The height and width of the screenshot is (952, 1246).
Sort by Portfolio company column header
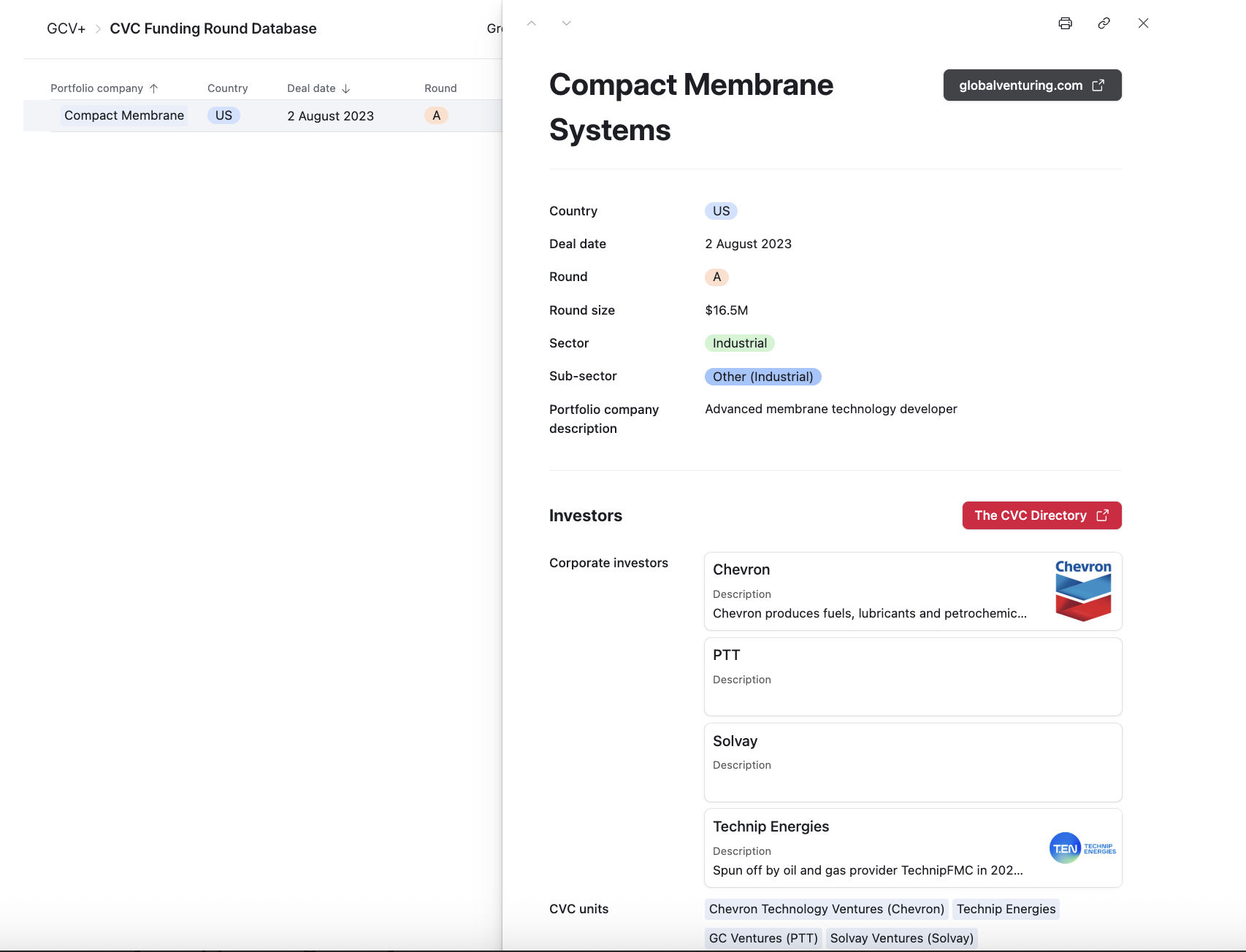pos(96,88)
